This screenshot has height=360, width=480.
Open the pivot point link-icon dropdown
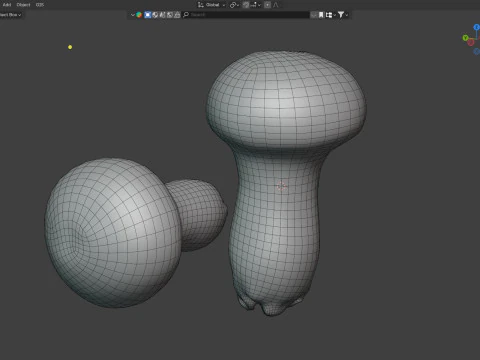click(234, 5)
